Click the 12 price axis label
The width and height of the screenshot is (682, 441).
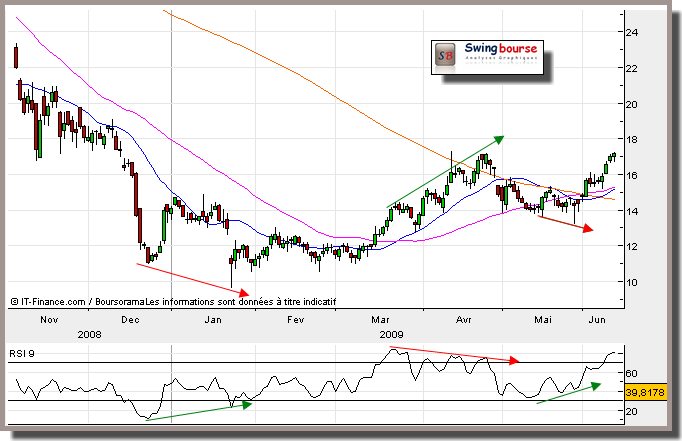(x=632, y=246)
